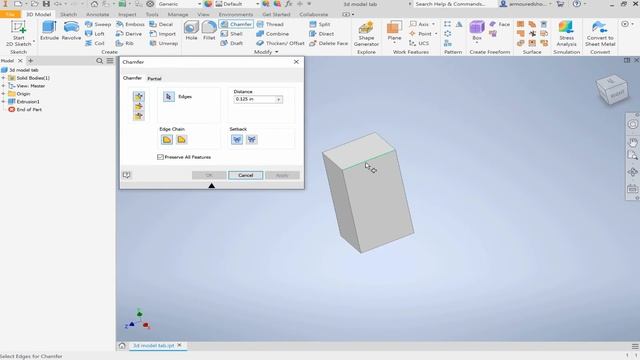Click Convert to Sheet Metal

(600, 34)
